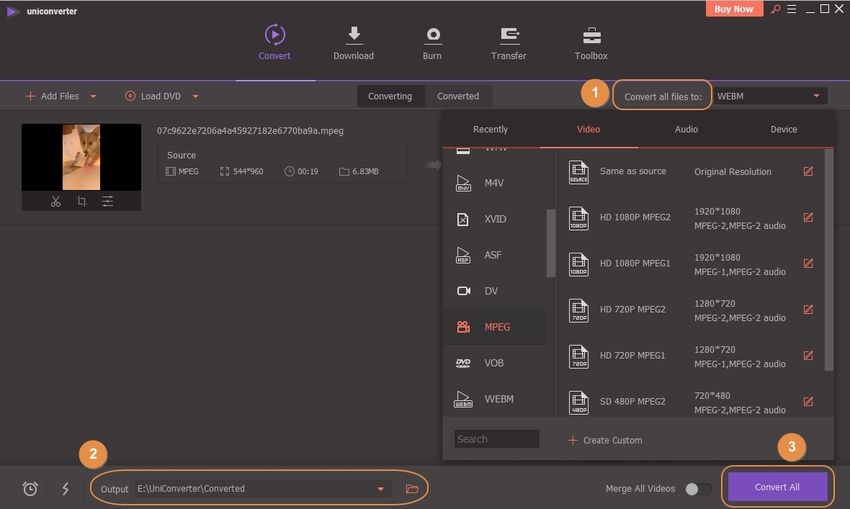The height and width of the screenshot is (509, 850).
Task: Open the Toolbox section
Action: 591,42
